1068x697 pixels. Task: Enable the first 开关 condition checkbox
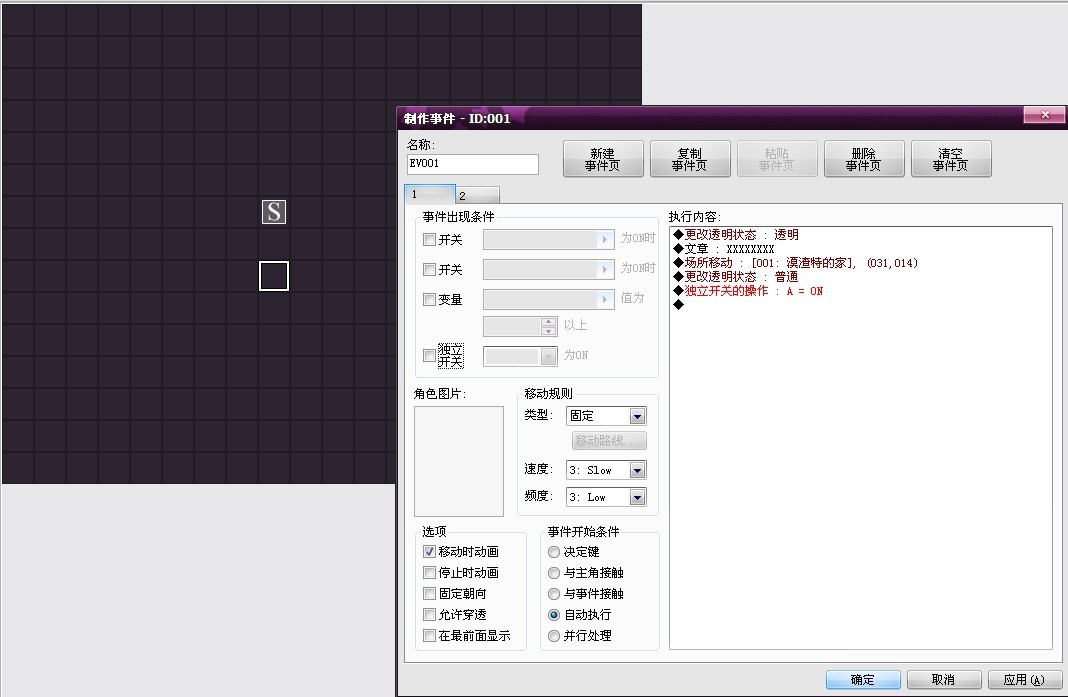pyautogui.click(x=429, y=240)
